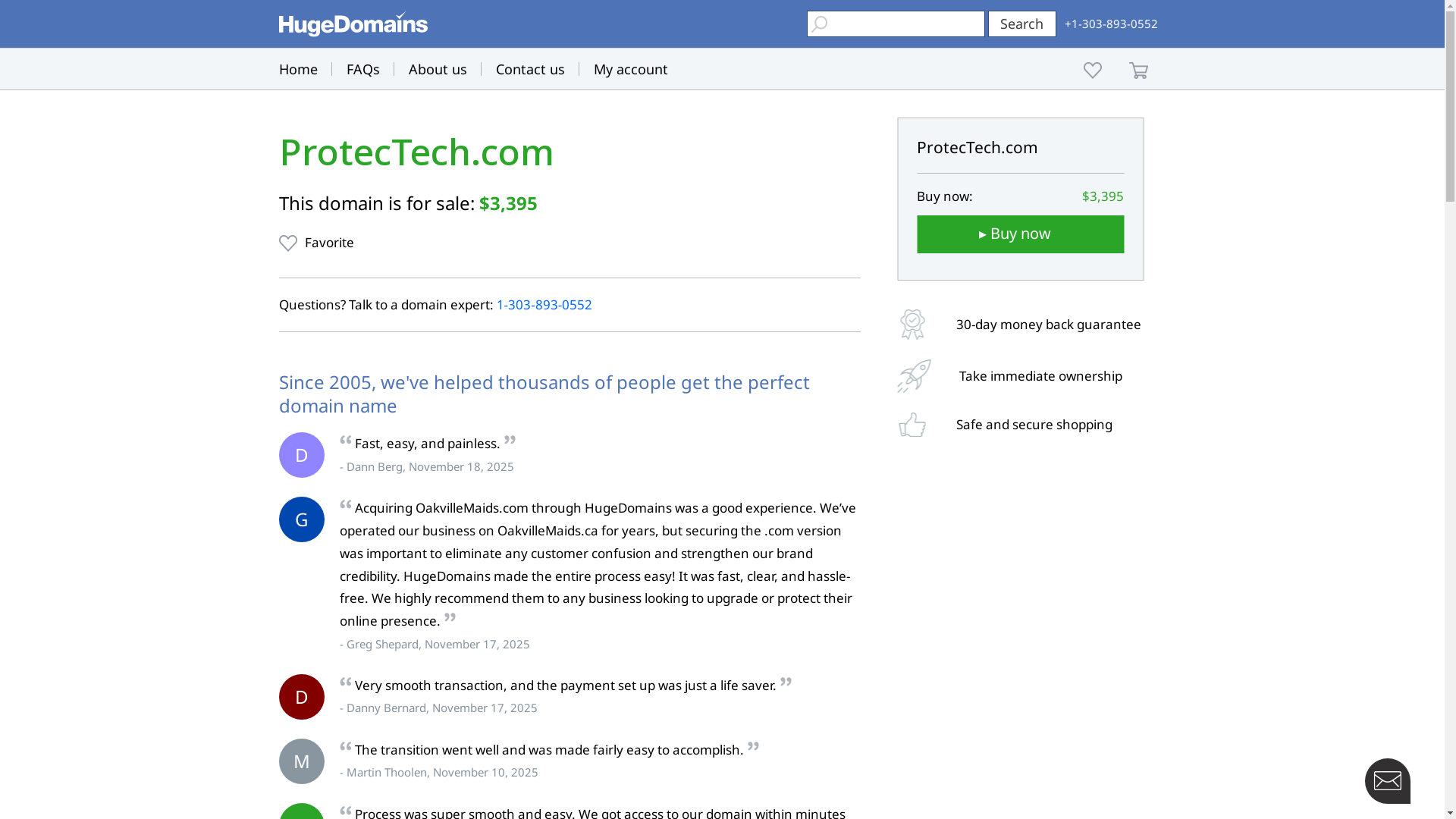Screen dimensions: 1456x819
Task: Go to the FAQs page
Action: click(362, 69)
